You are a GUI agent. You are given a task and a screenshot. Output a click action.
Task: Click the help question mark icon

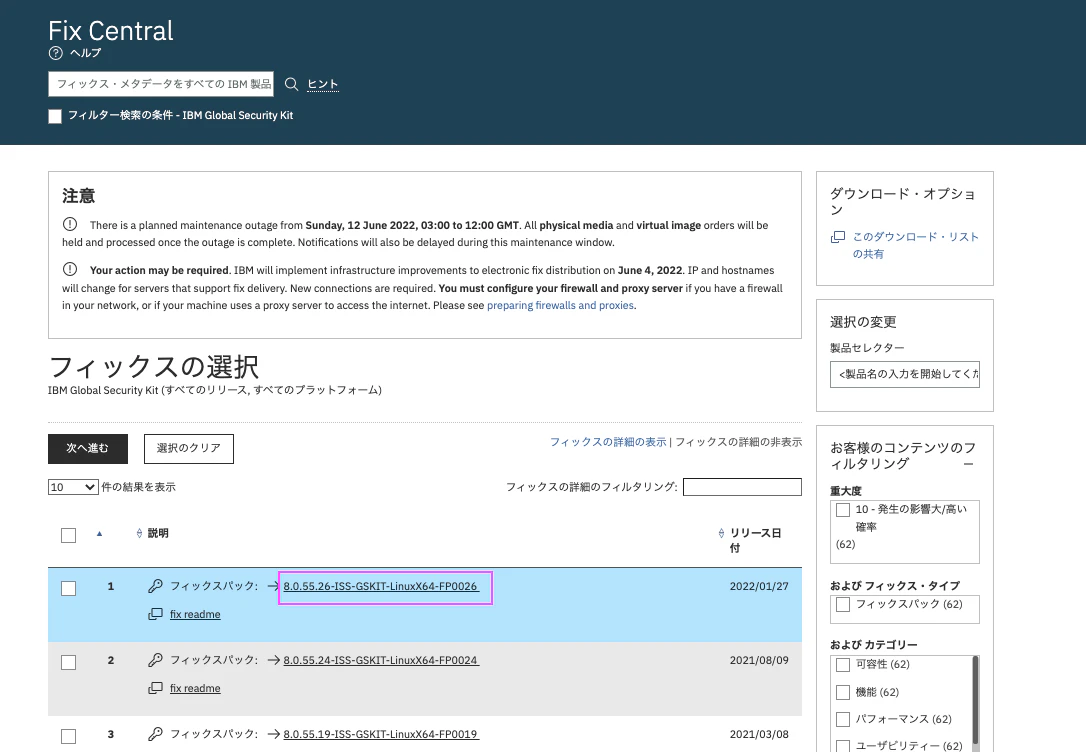click(55, 53)
